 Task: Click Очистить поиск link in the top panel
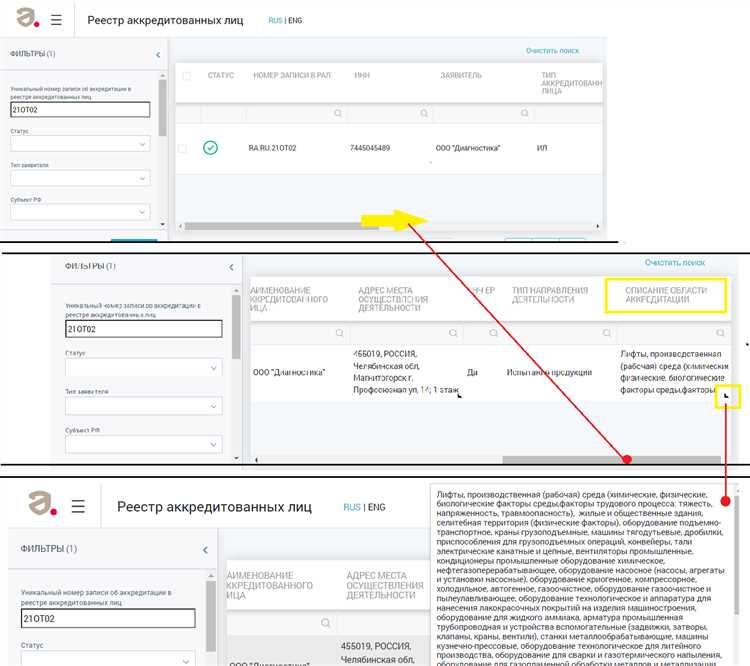552,51
